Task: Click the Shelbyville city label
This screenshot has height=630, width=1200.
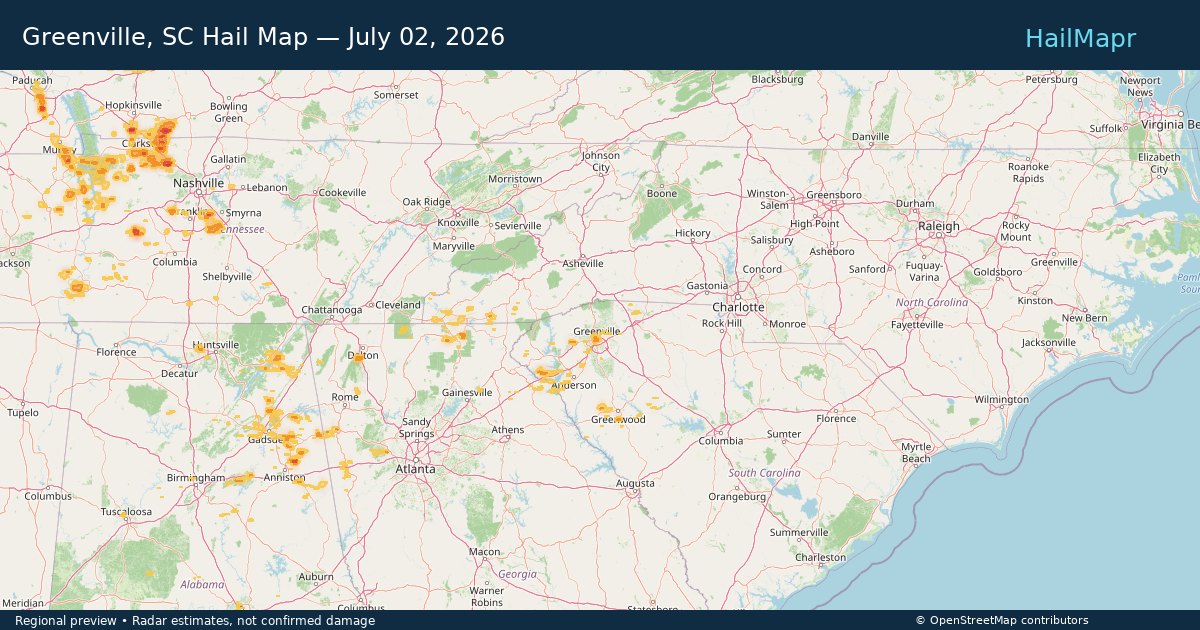Action: (228, 277)
